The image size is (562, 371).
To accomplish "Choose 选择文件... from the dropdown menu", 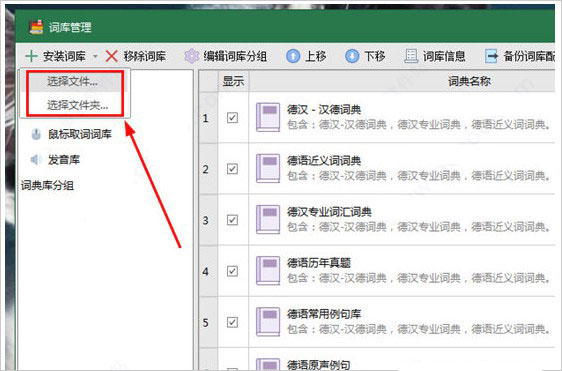I will coord(72,81).
